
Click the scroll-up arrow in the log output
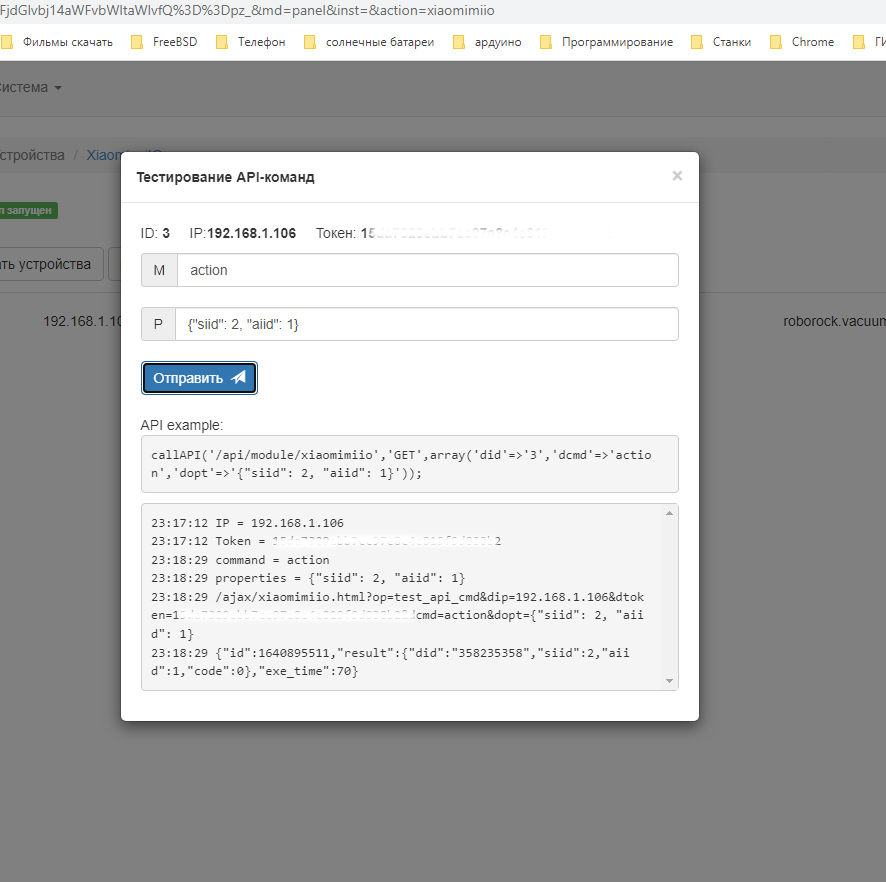[x=669, y=514]
